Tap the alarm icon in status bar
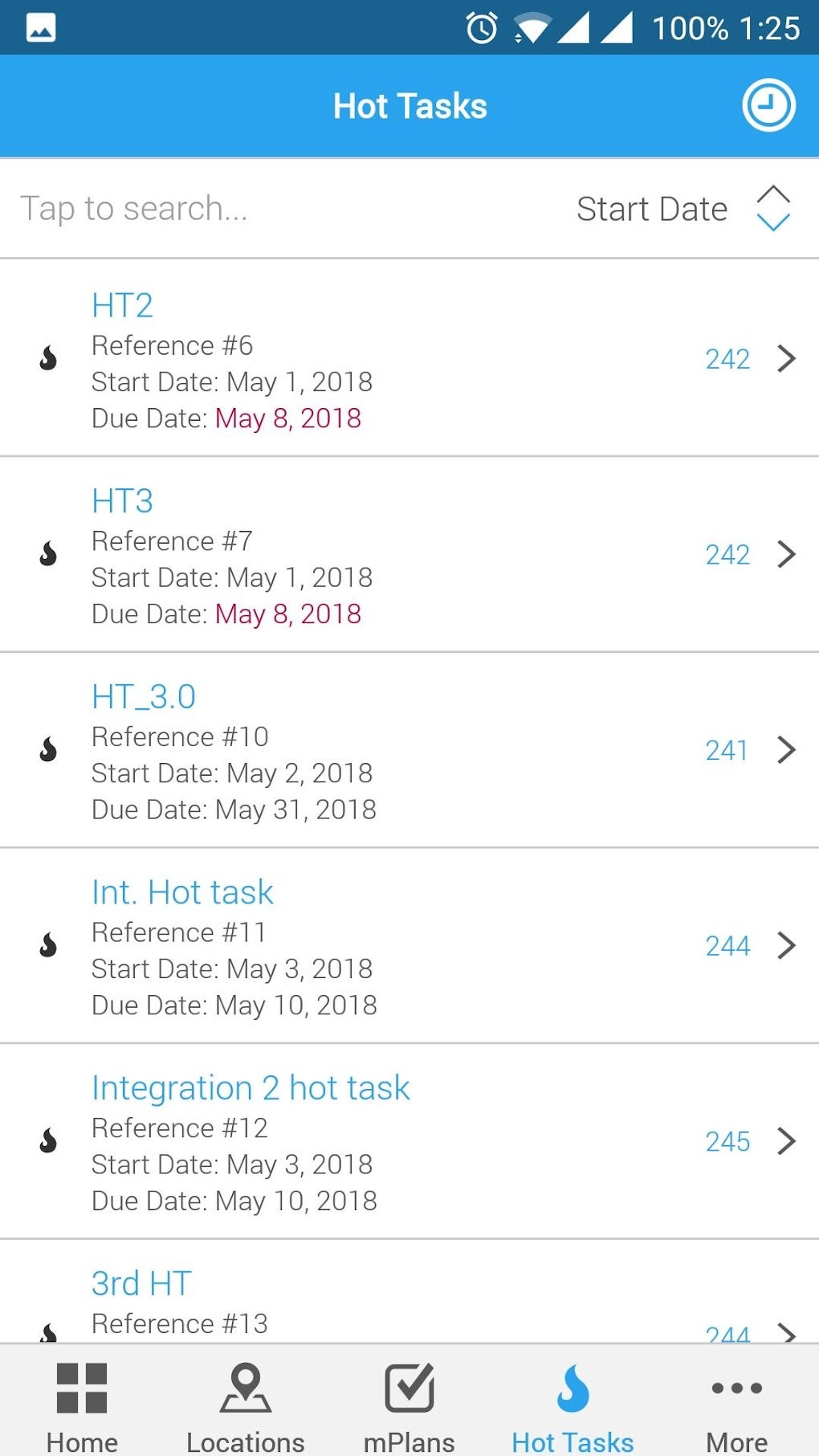 [x=482, y=28]
